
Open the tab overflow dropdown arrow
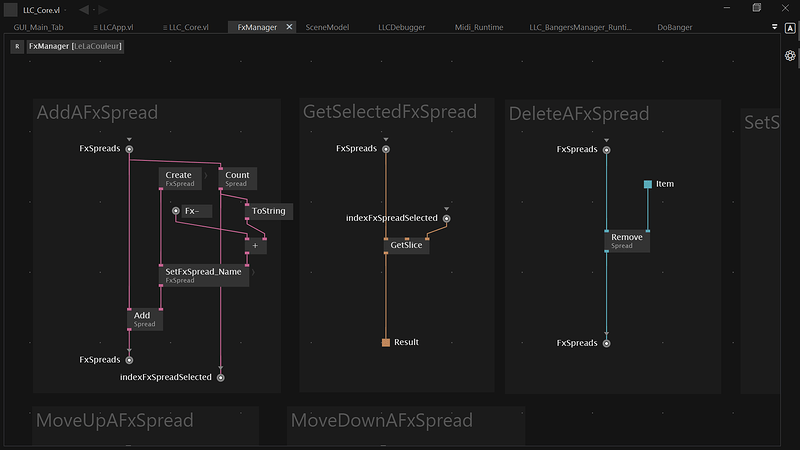pyautogui.click(x=775, y=28)
